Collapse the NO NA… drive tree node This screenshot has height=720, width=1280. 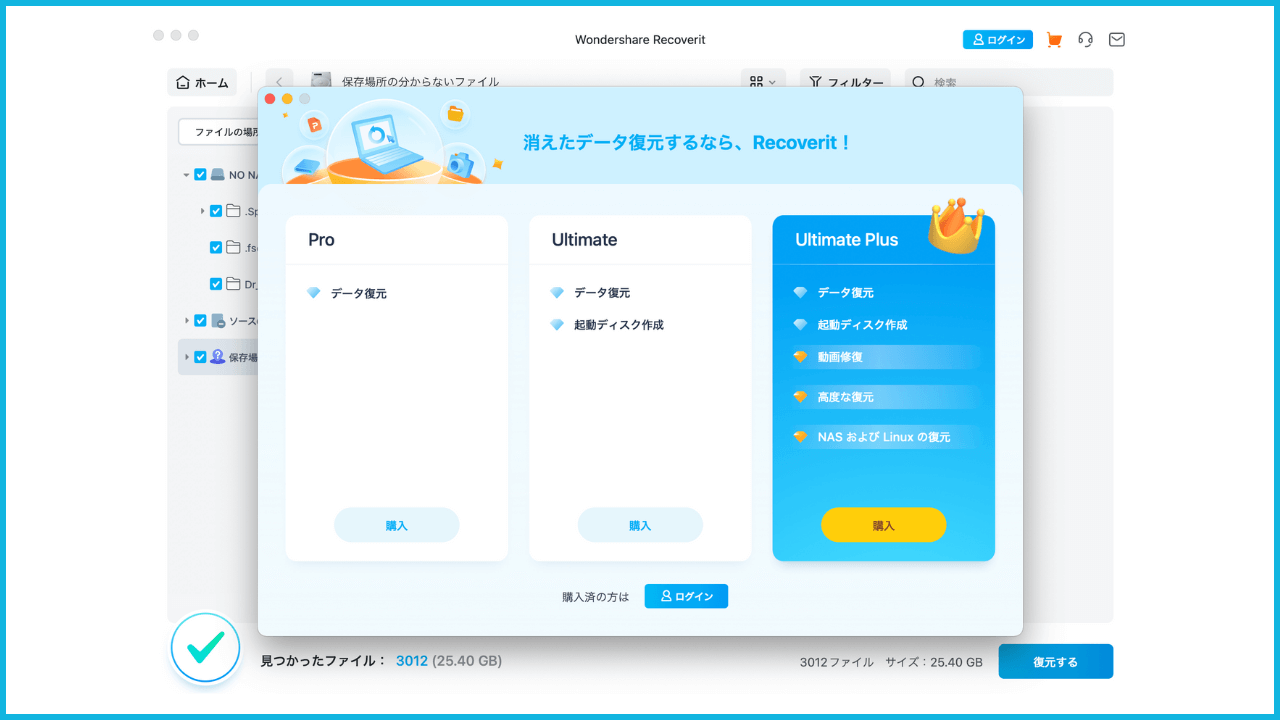point(186,175)
